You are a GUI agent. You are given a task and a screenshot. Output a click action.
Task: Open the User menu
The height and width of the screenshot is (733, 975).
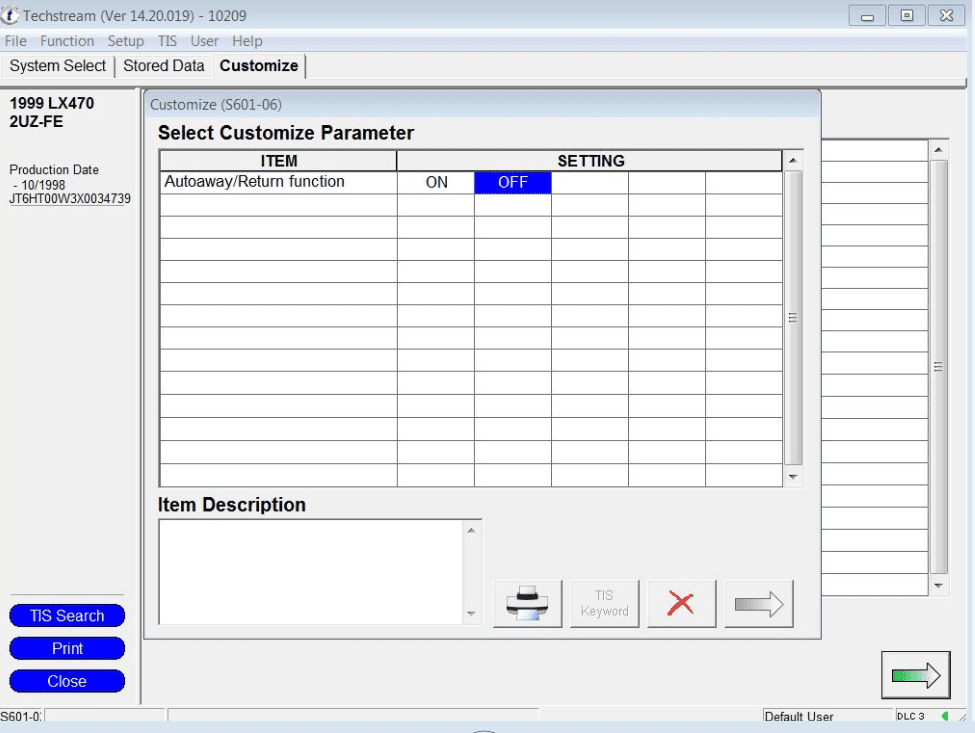tap(205, 41)
